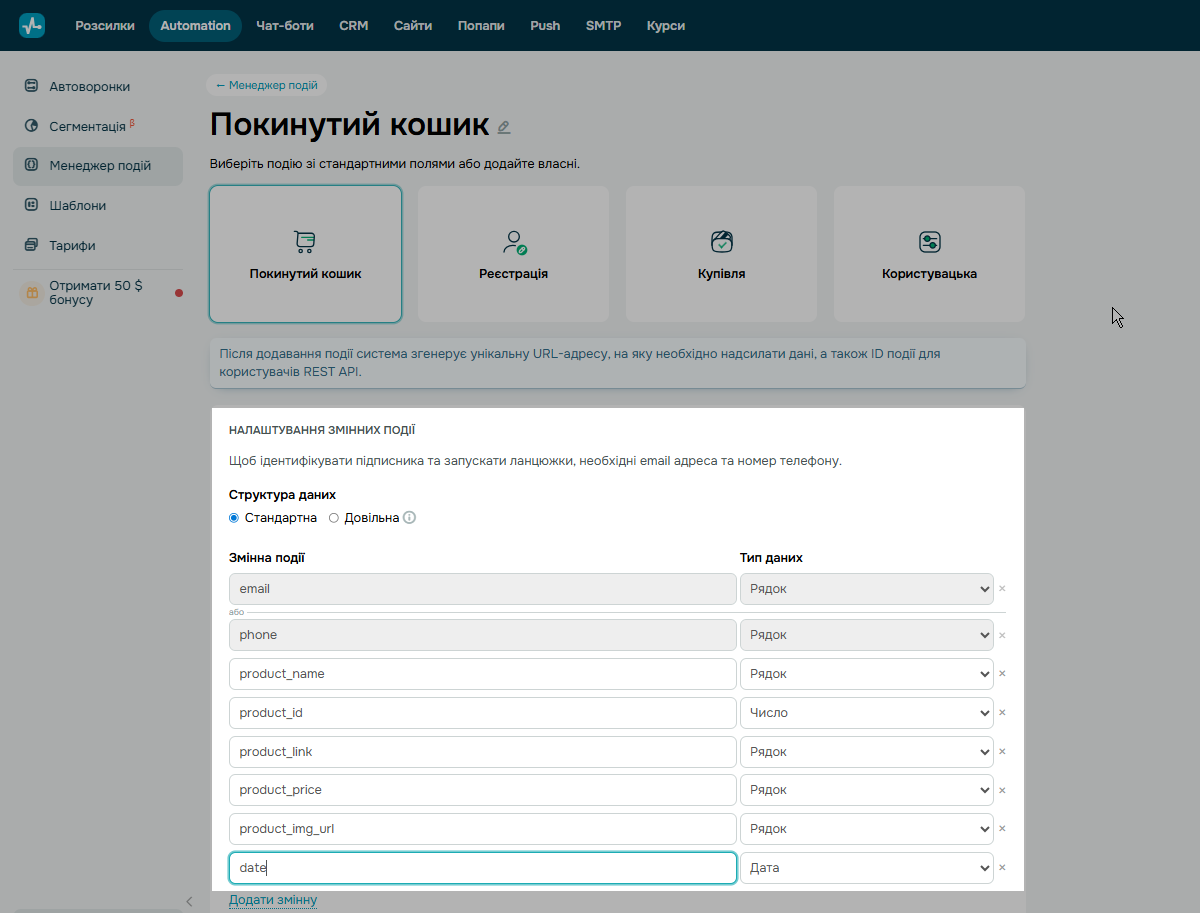
Task: Select the Покинутий кошик event card
Action: click(305, 254)
